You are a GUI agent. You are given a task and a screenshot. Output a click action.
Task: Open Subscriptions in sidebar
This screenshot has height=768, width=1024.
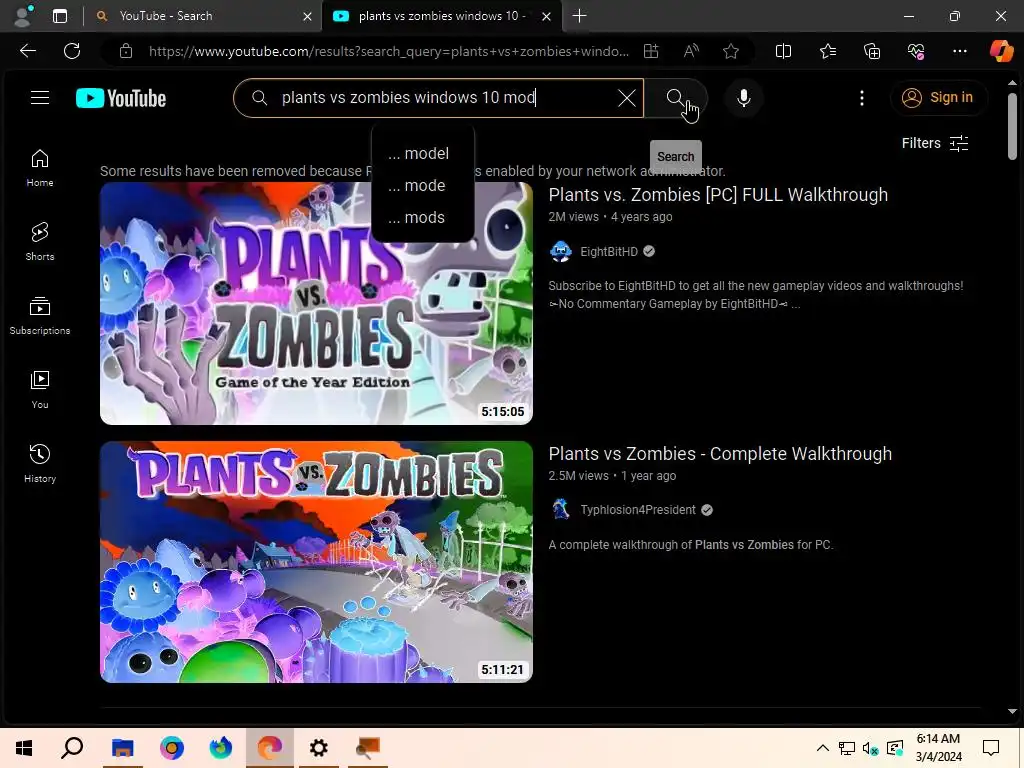tap(40, 316)
